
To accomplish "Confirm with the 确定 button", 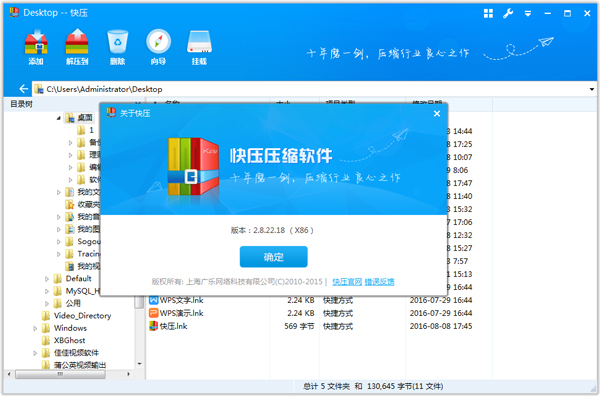I will point(274,257).
